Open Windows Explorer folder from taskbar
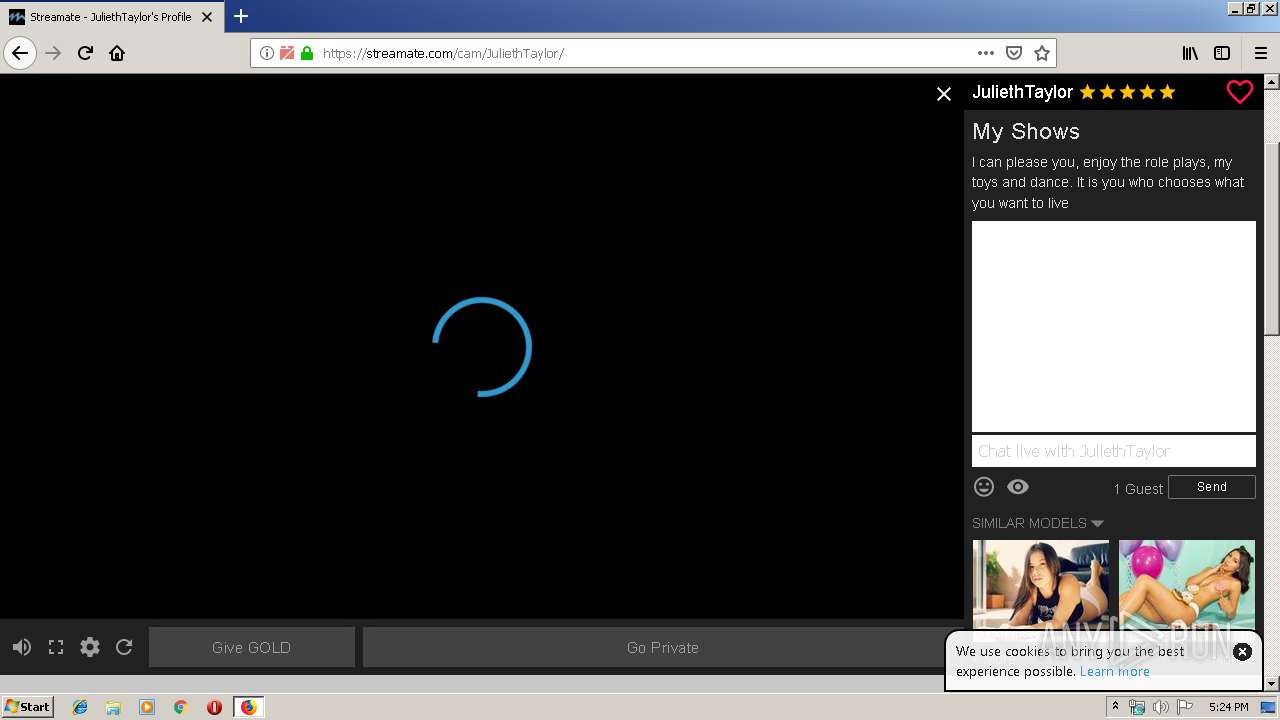 pyautogui.click(x=113, y=707)
